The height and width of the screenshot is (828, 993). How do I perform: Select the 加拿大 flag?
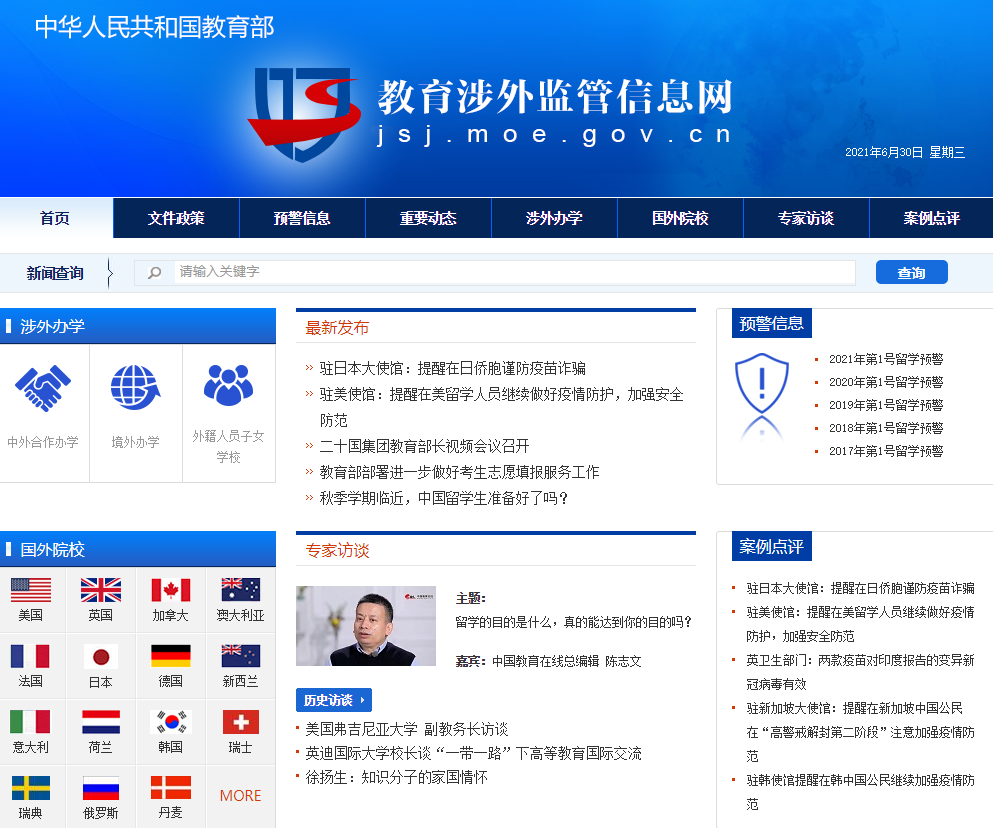click(x=171, y=590)
